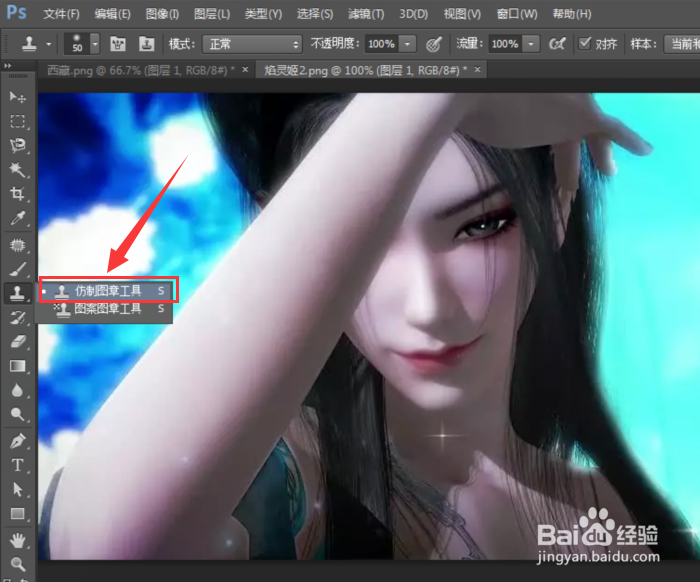Enable airbrush-style build-up icon
Image resolution: width=700 pixels, height=582 pixels.
[557, 44]
